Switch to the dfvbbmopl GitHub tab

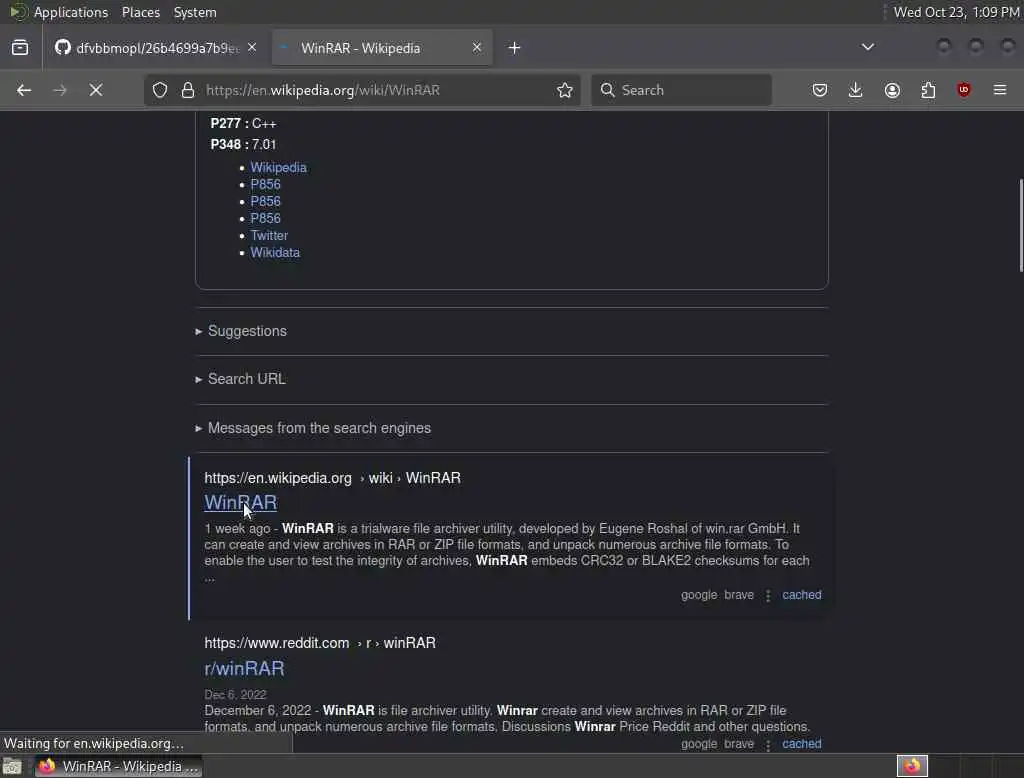pos(155,48)
